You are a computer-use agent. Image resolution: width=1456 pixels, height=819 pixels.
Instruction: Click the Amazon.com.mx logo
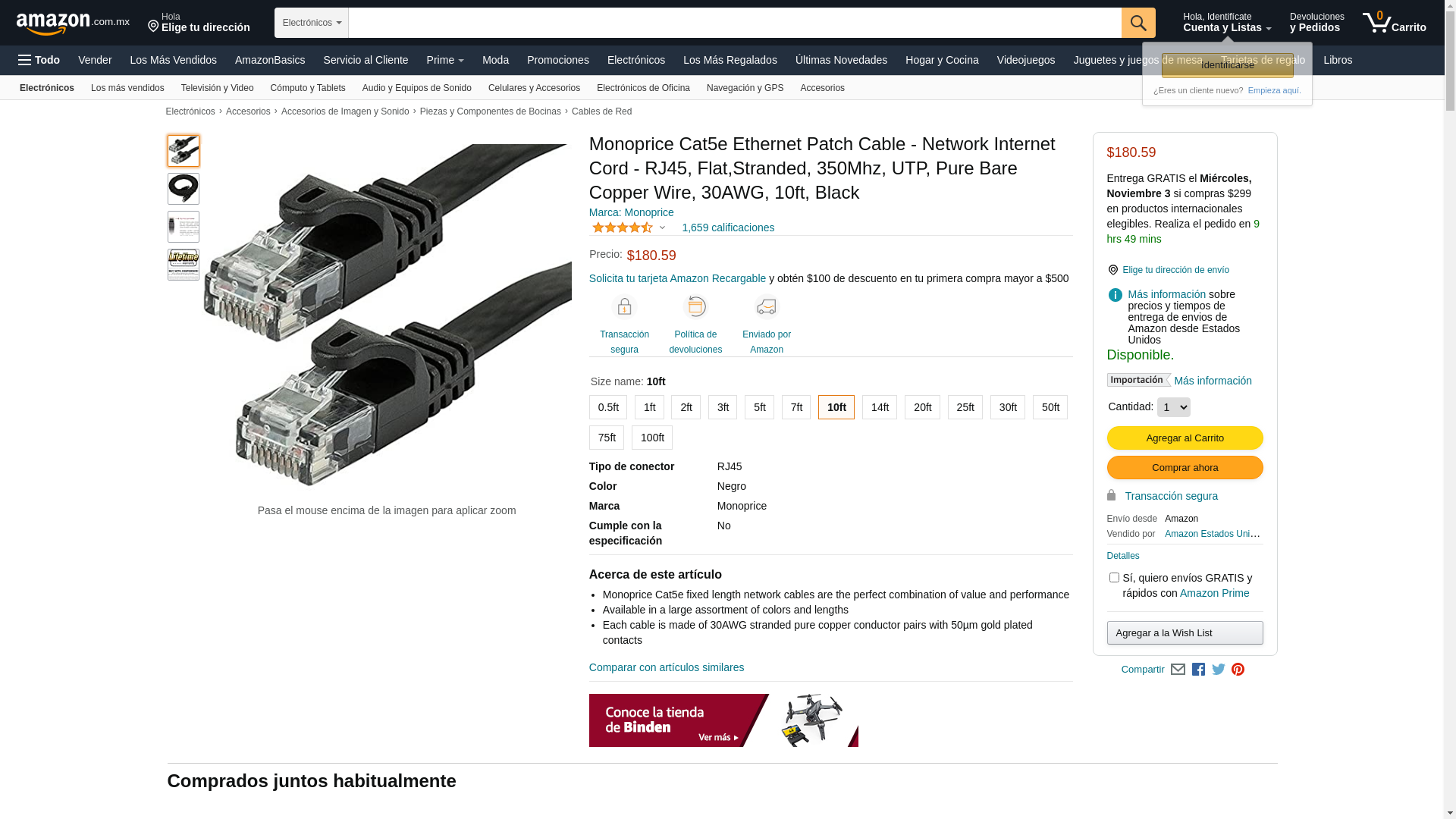tap(73, 24)
